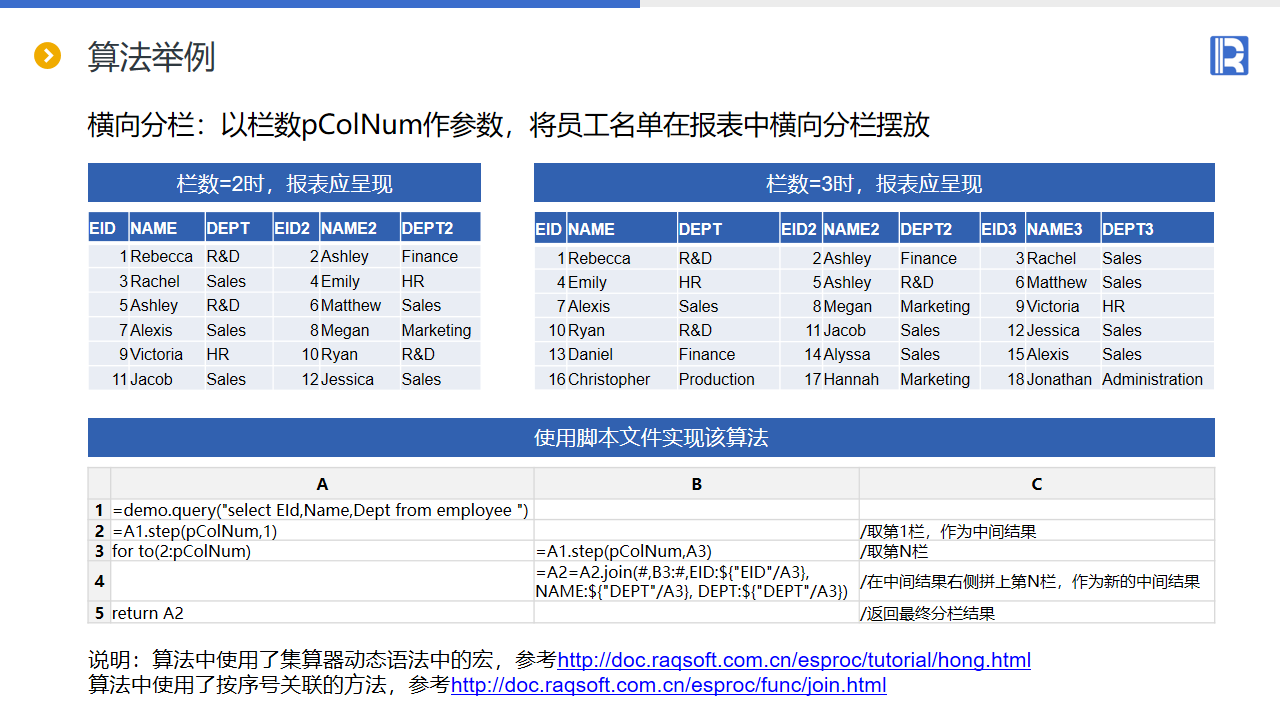Click the '栏数=3时，报表应呈现' banner
1280x720 pixels.
pos(873,184)
